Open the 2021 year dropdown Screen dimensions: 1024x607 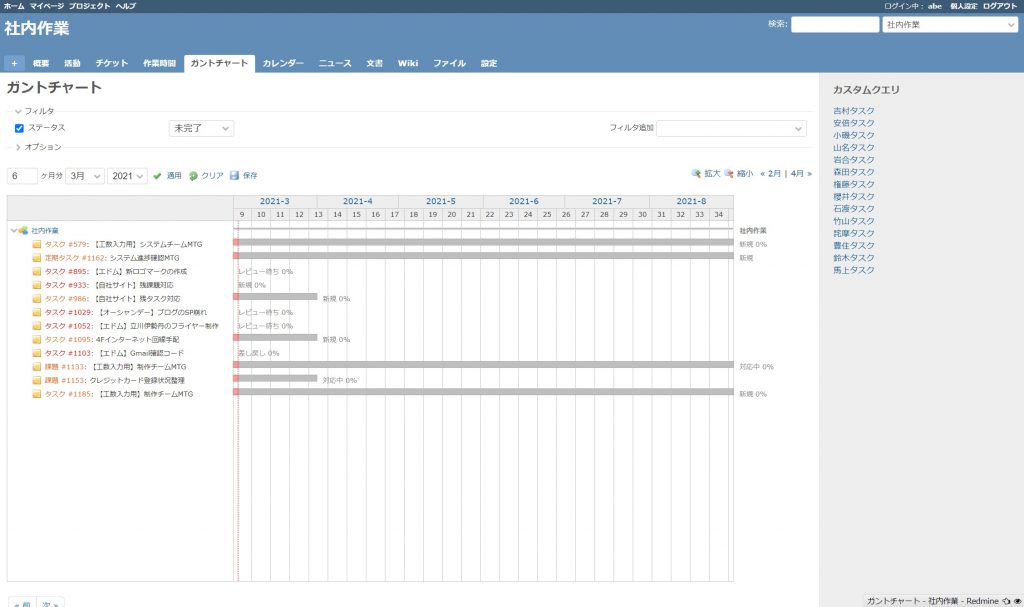point(127,176)
